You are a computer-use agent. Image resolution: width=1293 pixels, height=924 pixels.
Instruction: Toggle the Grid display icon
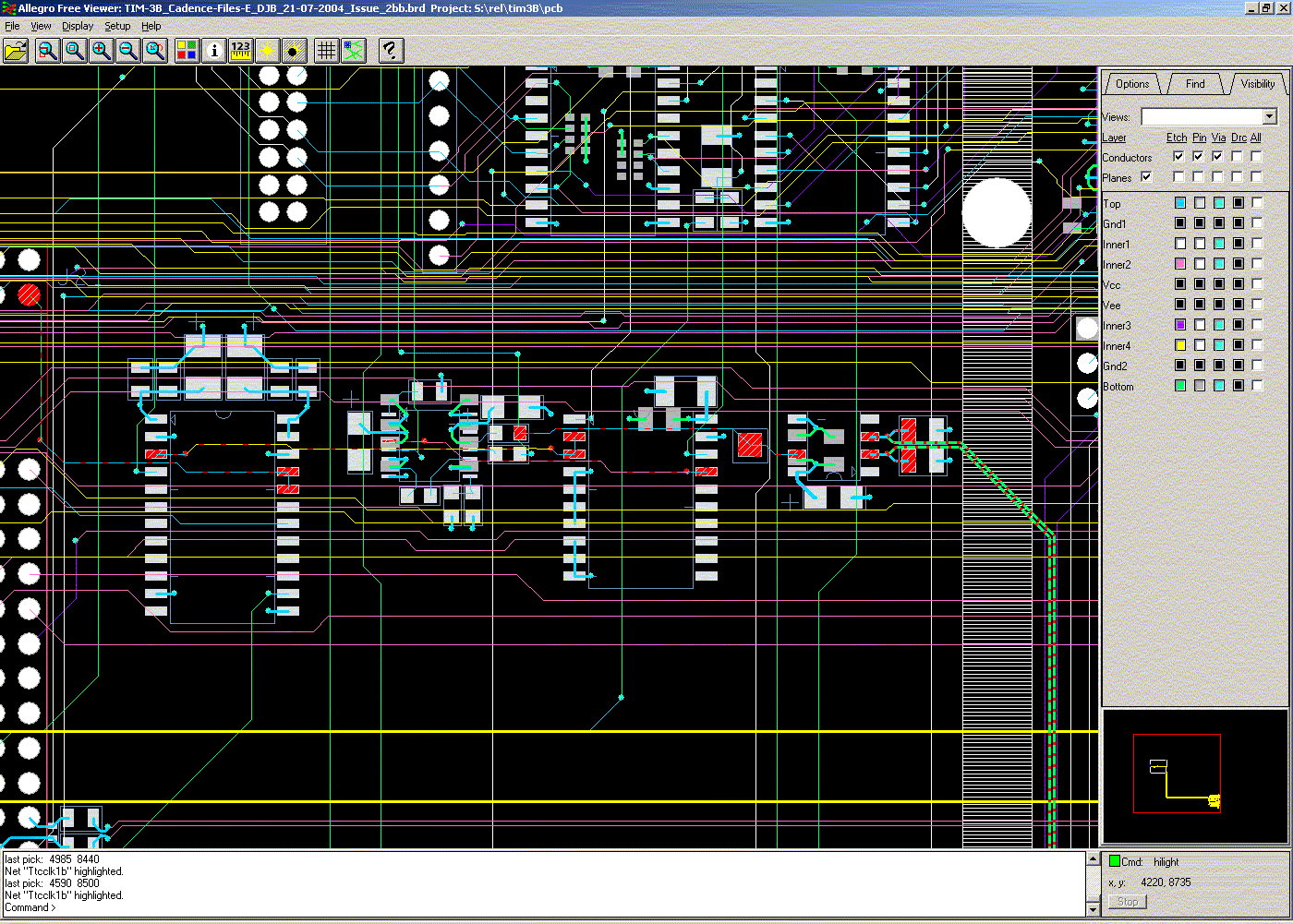(326, 51)
